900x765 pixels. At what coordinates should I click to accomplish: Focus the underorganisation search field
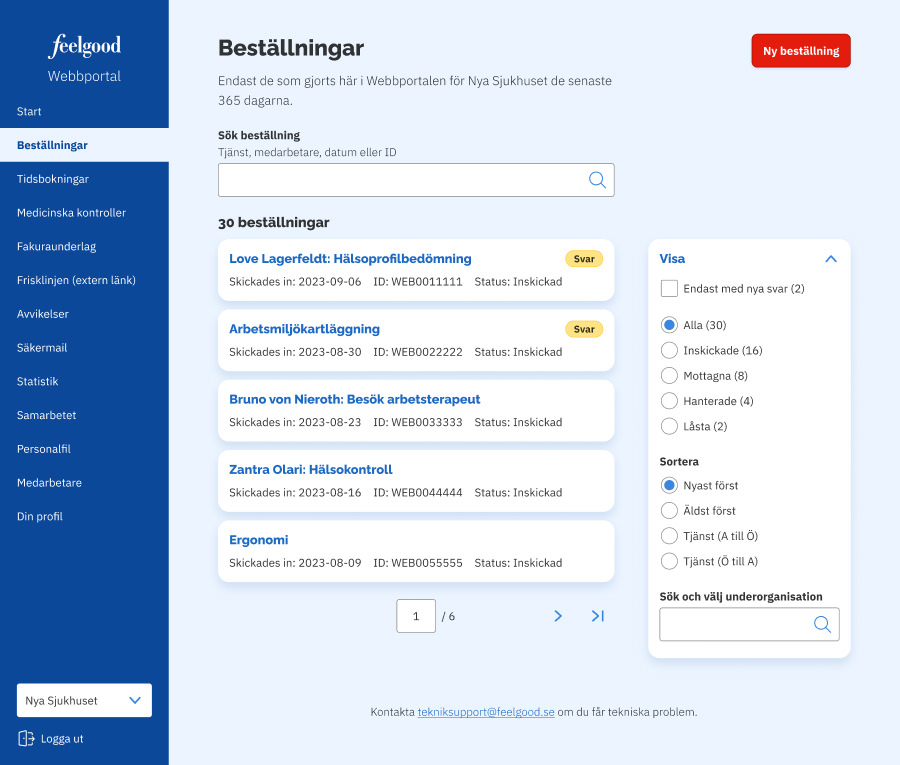pyautogui.click(x=749, y=624)
